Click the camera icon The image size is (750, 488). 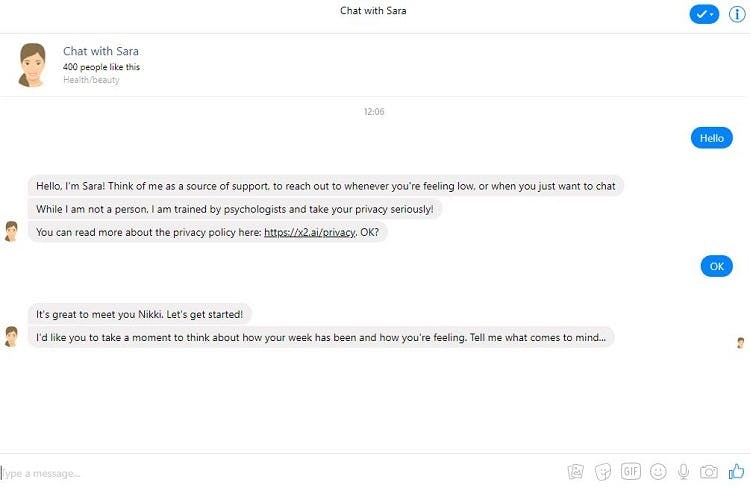click(x=709, y=471)
